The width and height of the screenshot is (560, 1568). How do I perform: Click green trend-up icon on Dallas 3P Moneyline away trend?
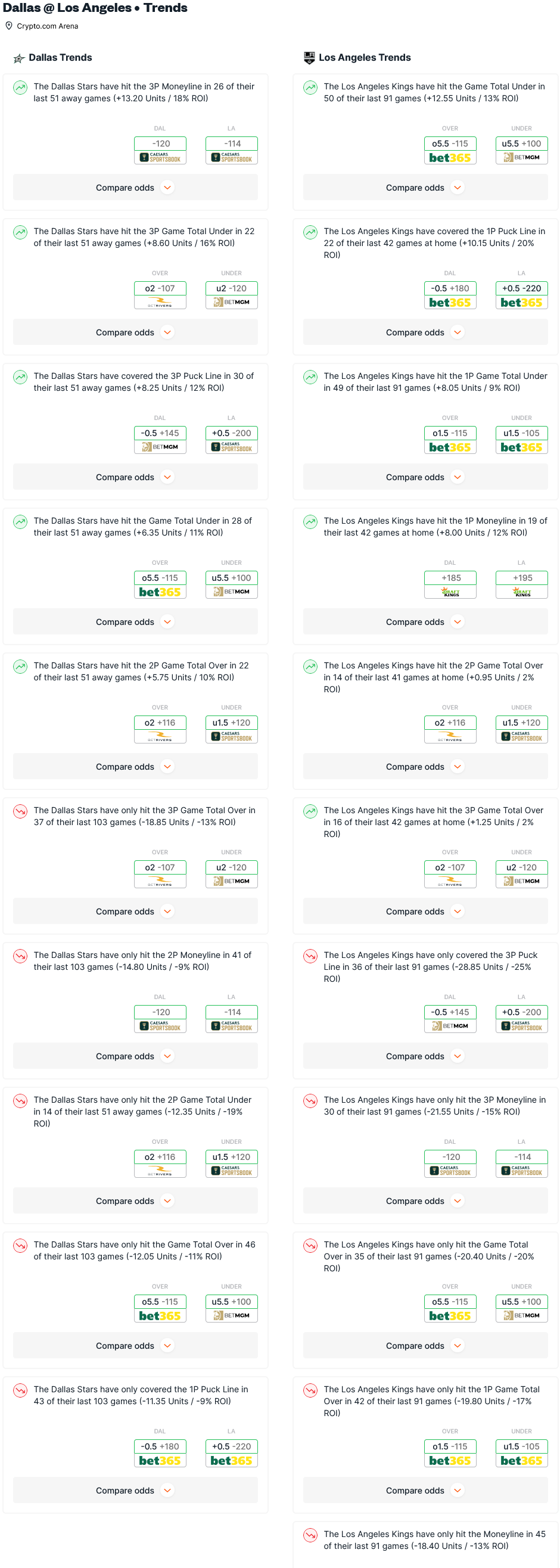(x=21, y=88)
